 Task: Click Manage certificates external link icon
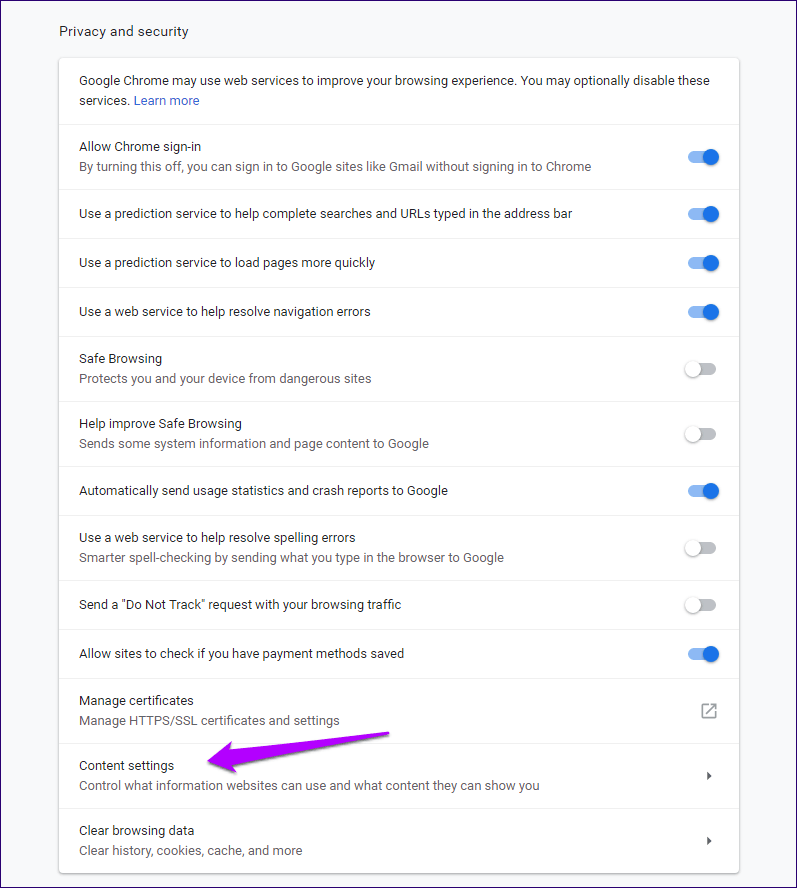(709, 711)
